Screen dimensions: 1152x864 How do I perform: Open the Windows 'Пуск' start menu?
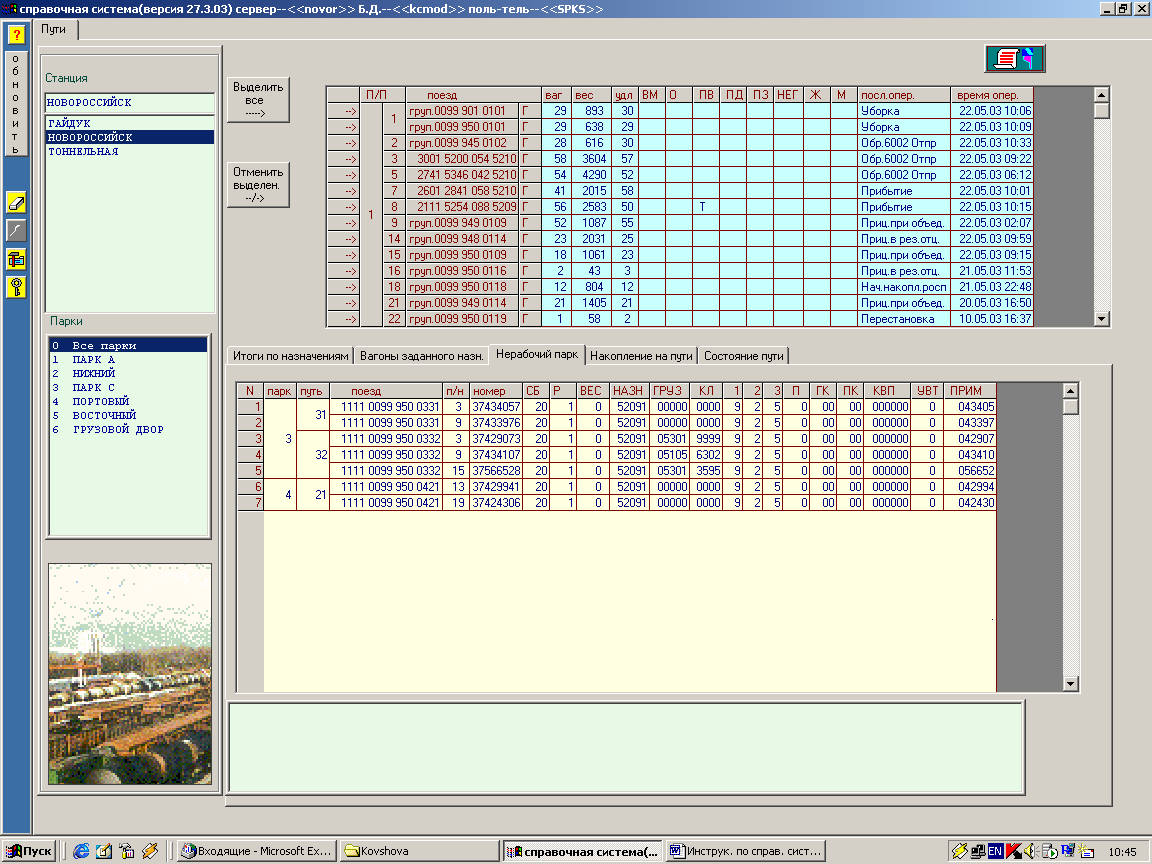tap(30, 851)
